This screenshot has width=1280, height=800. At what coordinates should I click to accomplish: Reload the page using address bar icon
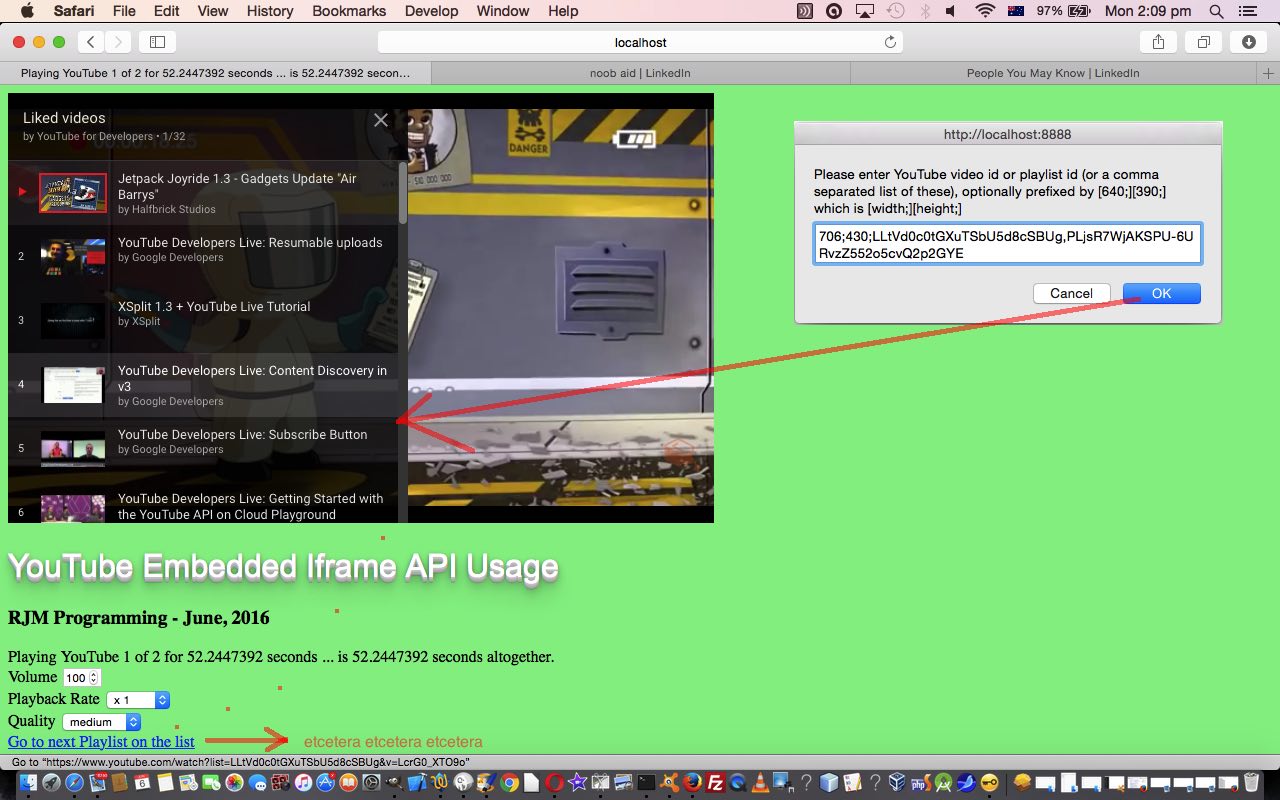coord(890,42)
